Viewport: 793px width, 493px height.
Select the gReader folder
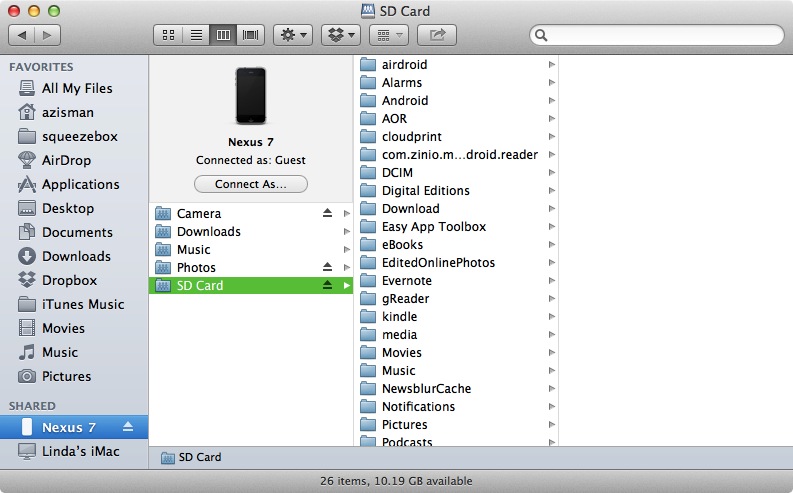[458, 299]
